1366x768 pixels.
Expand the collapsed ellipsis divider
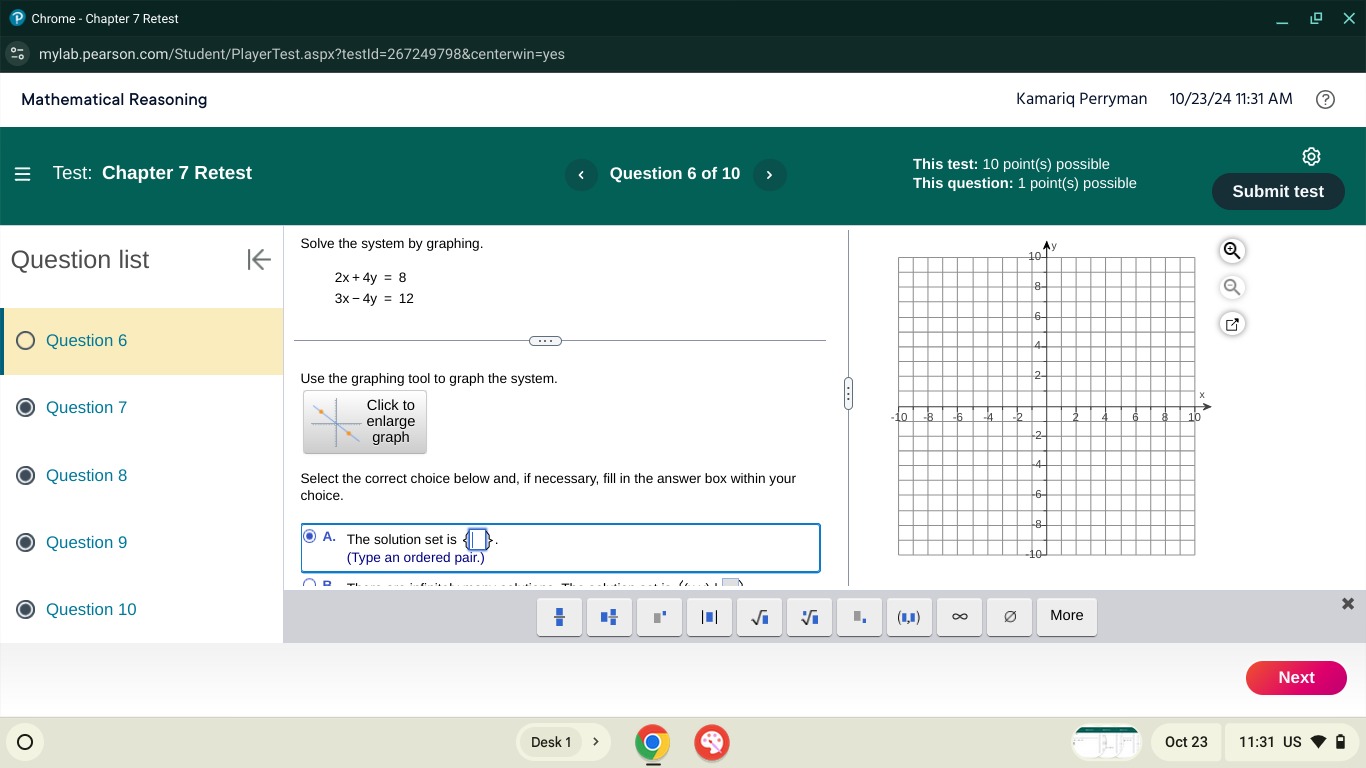545,341
